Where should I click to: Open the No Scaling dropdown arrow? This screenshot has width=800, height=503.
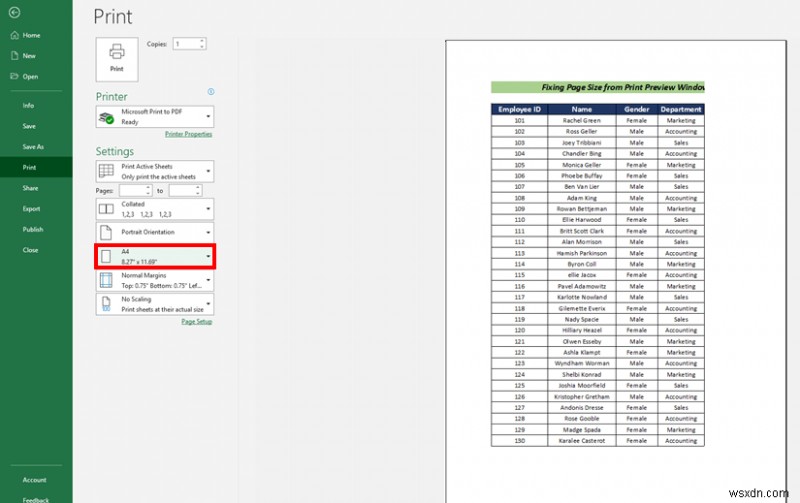(208, 304)
